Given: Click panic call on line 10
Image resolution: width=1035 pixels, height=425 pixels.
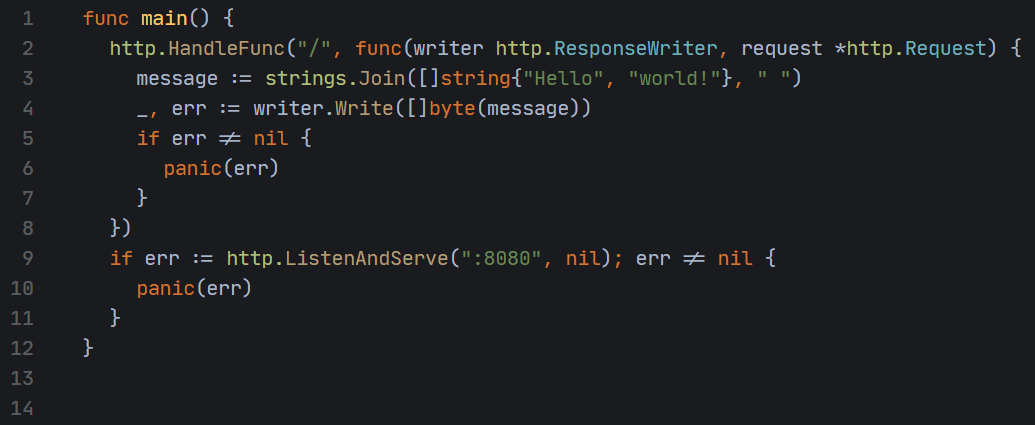Looking at the screenshot, I should tap(166, 288).
